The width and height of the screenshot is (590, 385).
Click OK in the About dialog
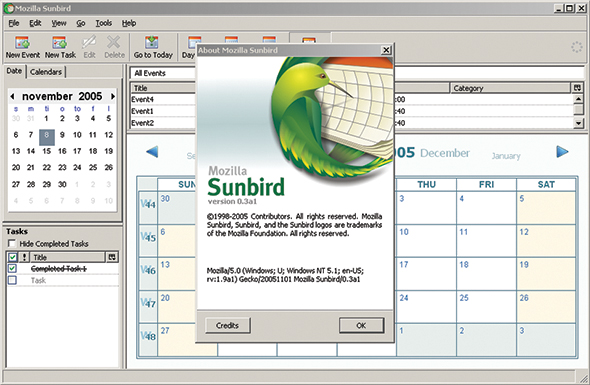[361, 326]
